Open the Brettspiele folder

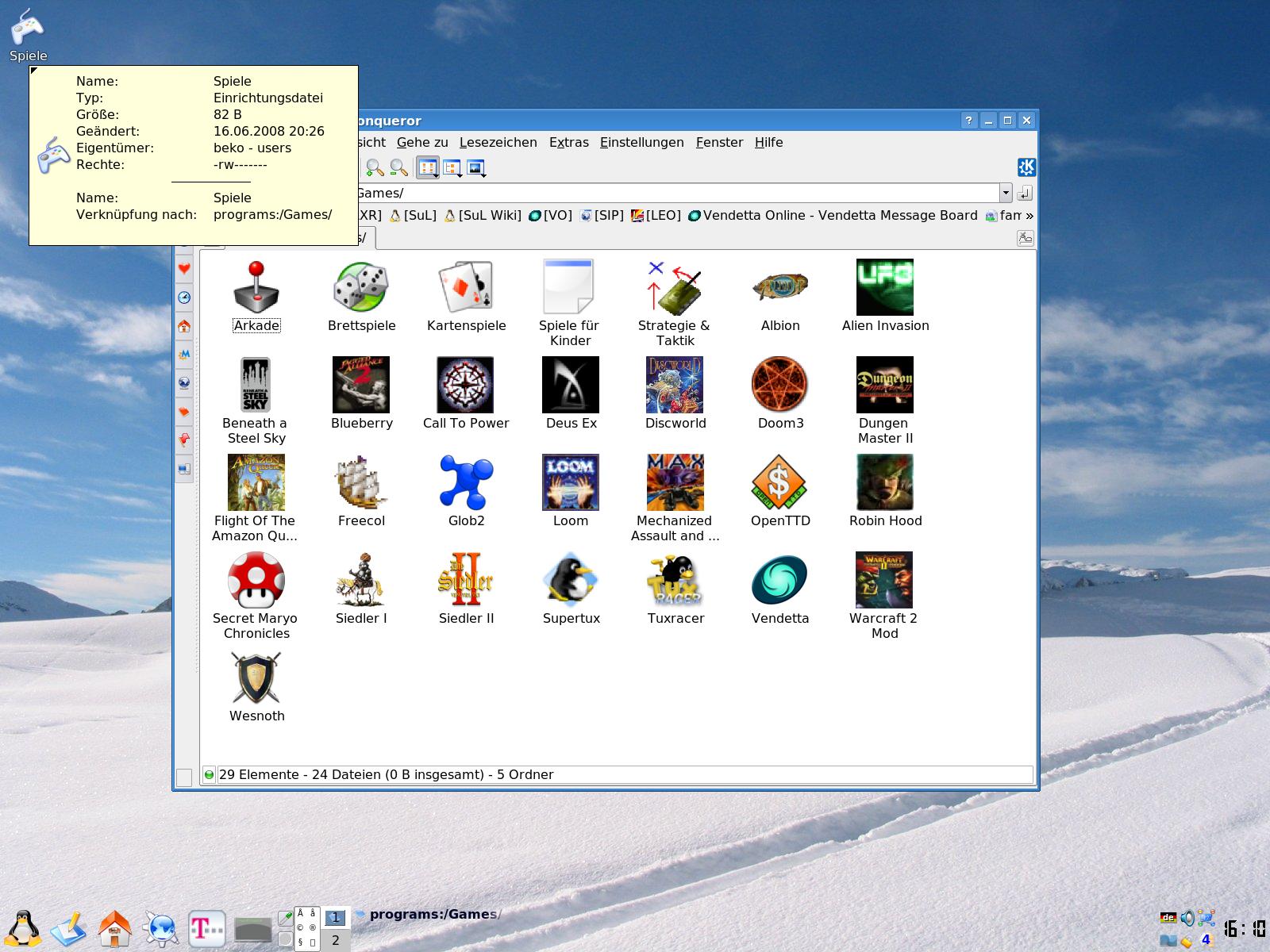361,296
